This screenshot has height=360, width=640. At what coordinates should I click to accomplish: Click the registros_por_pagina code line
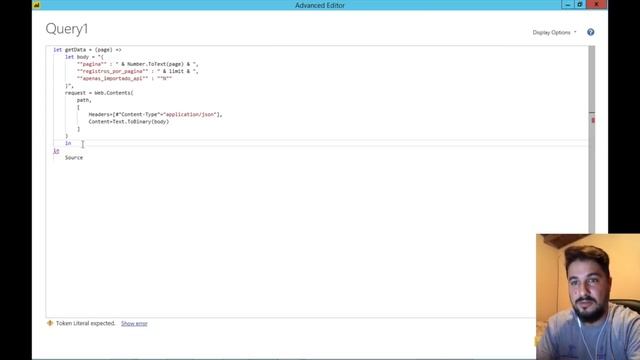[x=138, y=71]
